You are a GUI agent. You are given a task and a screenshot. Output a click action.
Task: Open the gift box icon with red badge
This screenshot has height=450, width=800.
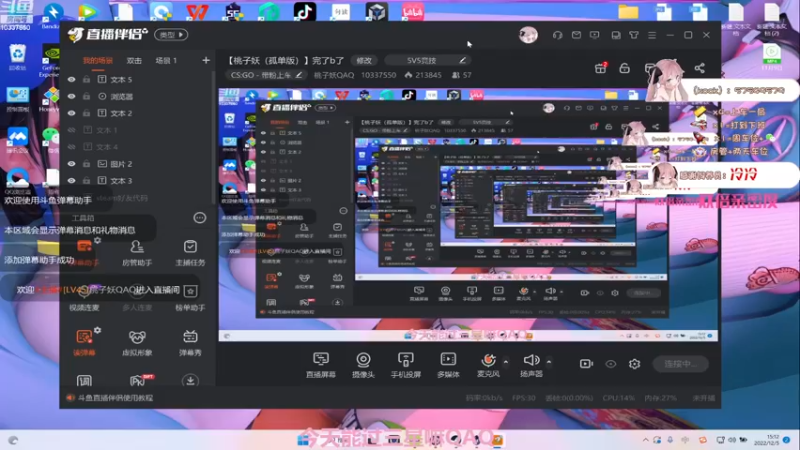pos(601,68)
